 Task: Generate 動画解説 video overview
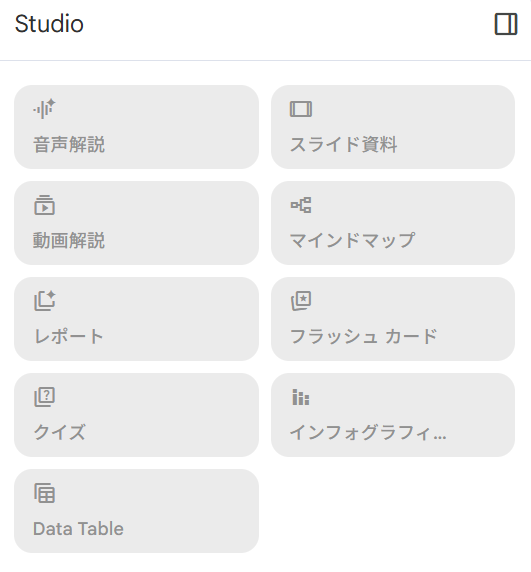click(136, 223)
